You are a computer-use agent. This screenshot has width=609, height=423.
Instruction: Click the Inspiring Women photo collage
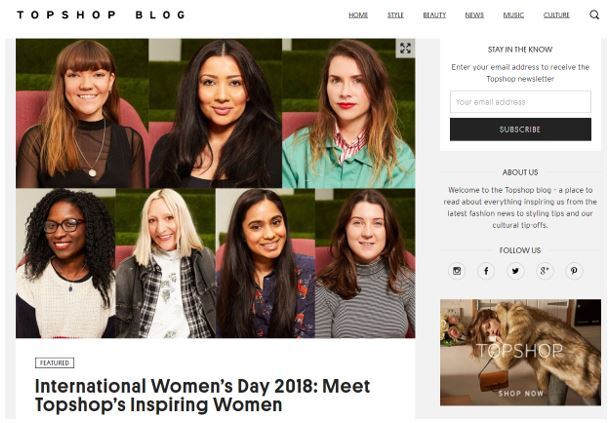(x=215, y=188)
